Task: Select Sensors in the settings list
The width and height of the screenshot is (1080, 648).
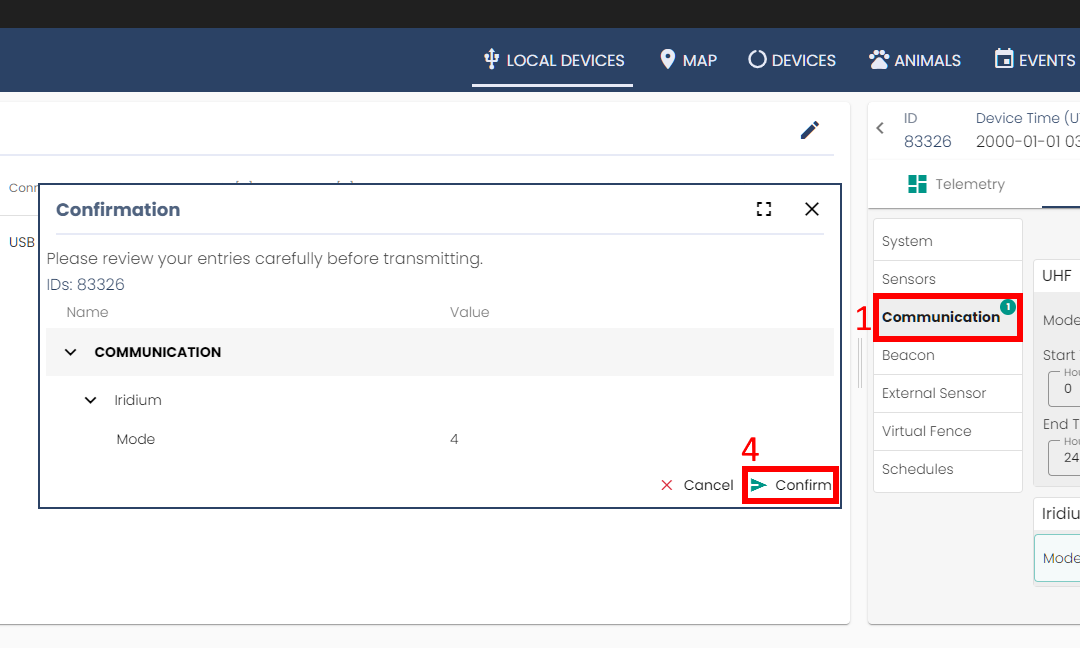Action: point(909,279)
